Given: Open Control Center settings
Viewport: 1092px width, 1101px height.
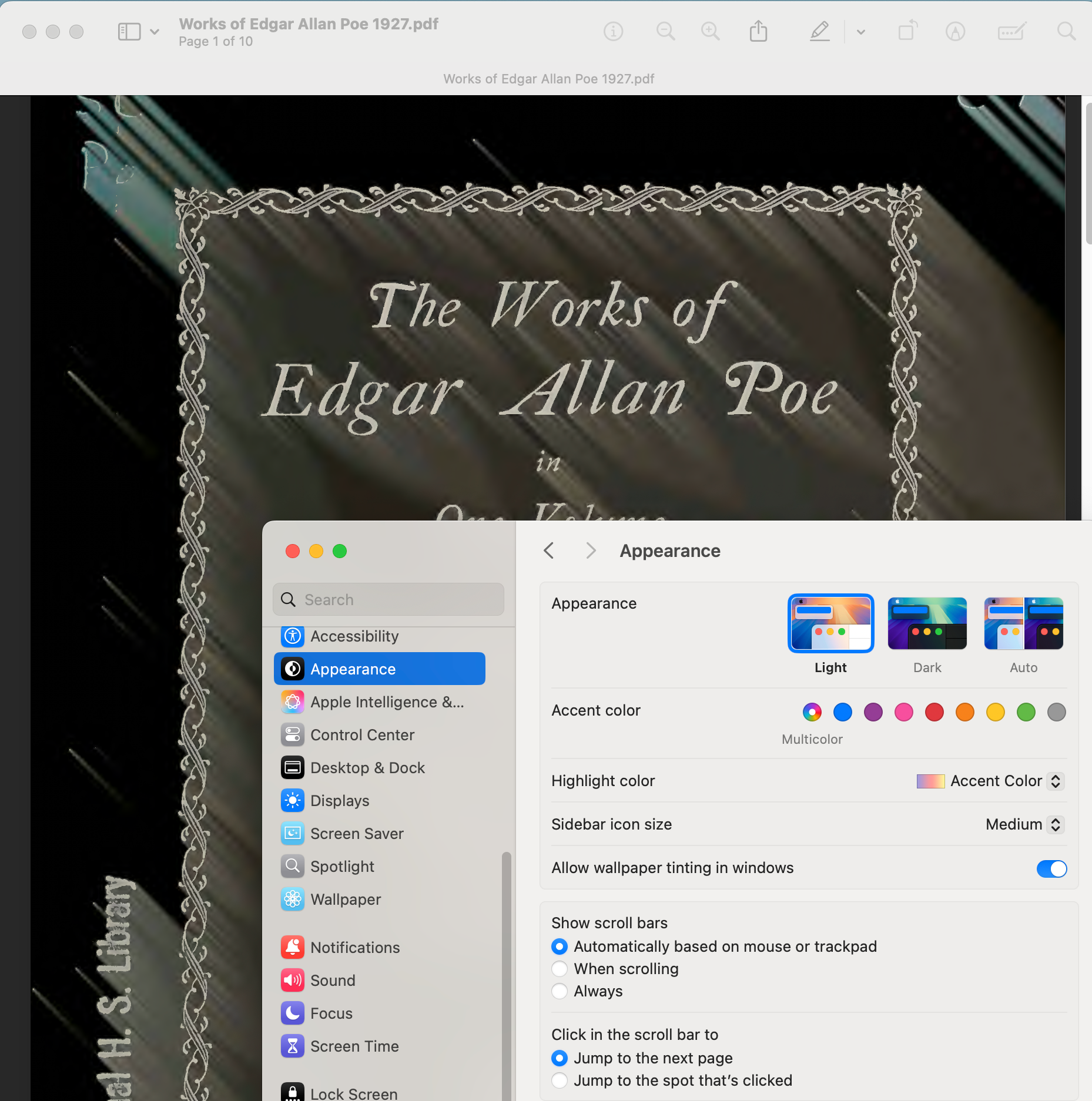Looking at the screenshot, I should 380,734.
